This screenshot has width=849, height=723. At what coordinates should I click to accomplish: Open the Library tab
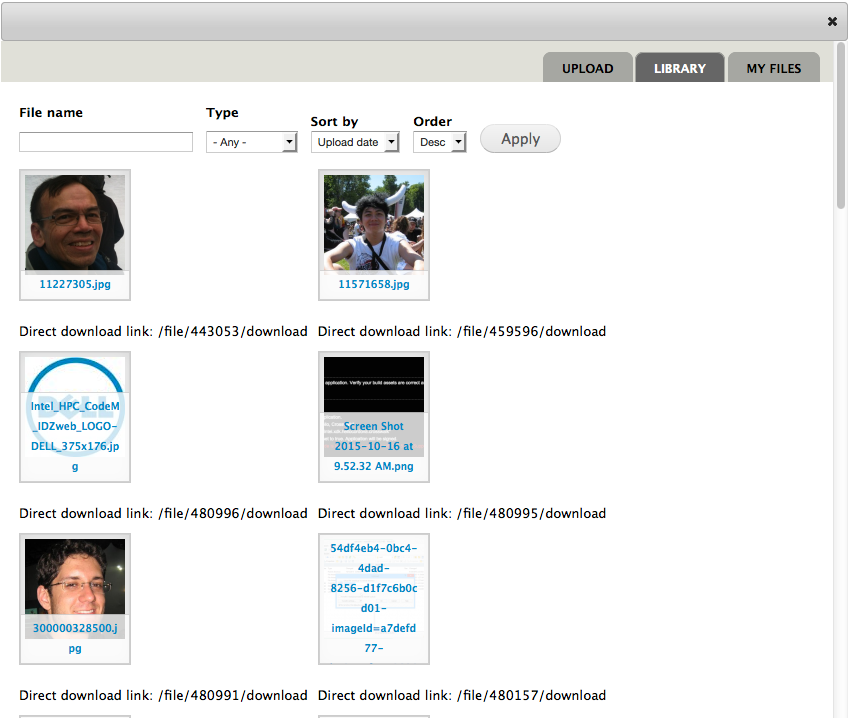(680, 68)
